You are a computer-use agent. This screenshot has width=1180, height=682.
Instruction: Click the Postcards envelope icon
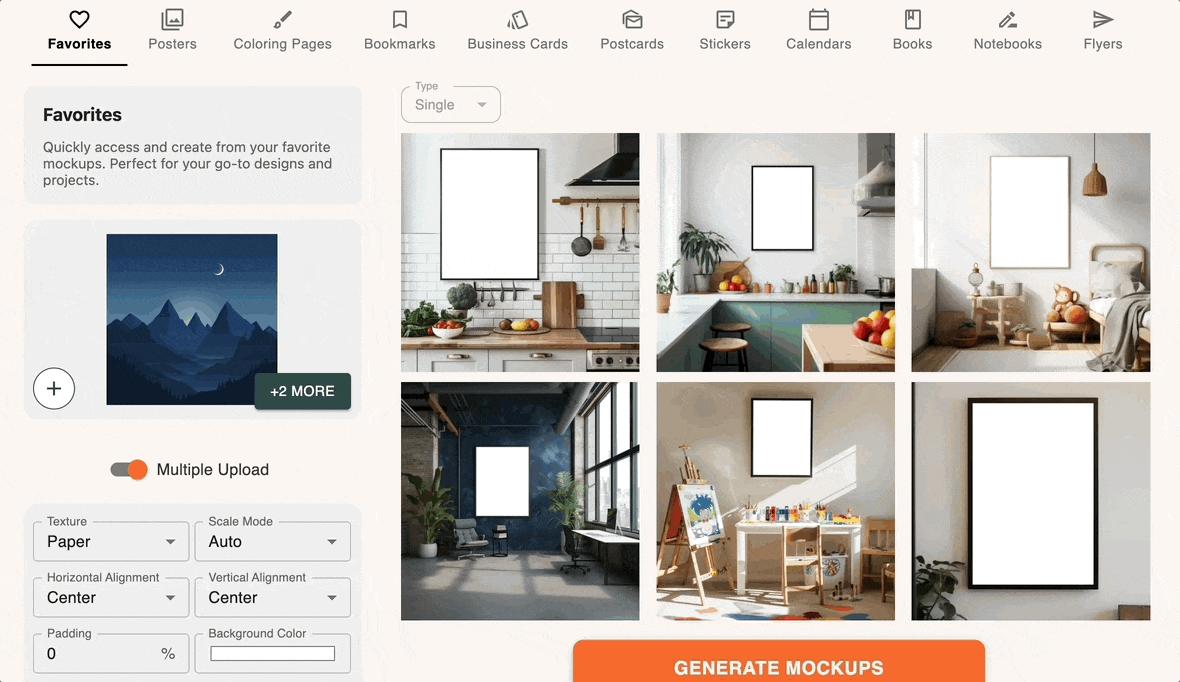(x=632, y=19)
